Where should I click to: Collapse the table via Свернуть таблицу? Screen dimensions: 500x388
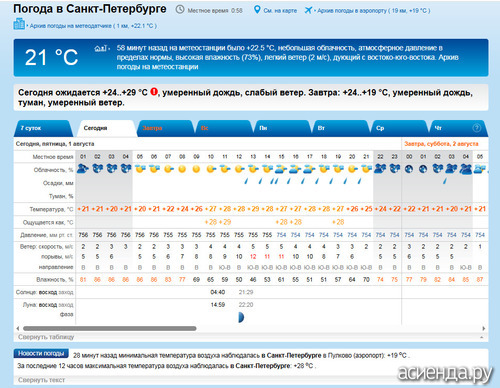(x=46, y=337)
